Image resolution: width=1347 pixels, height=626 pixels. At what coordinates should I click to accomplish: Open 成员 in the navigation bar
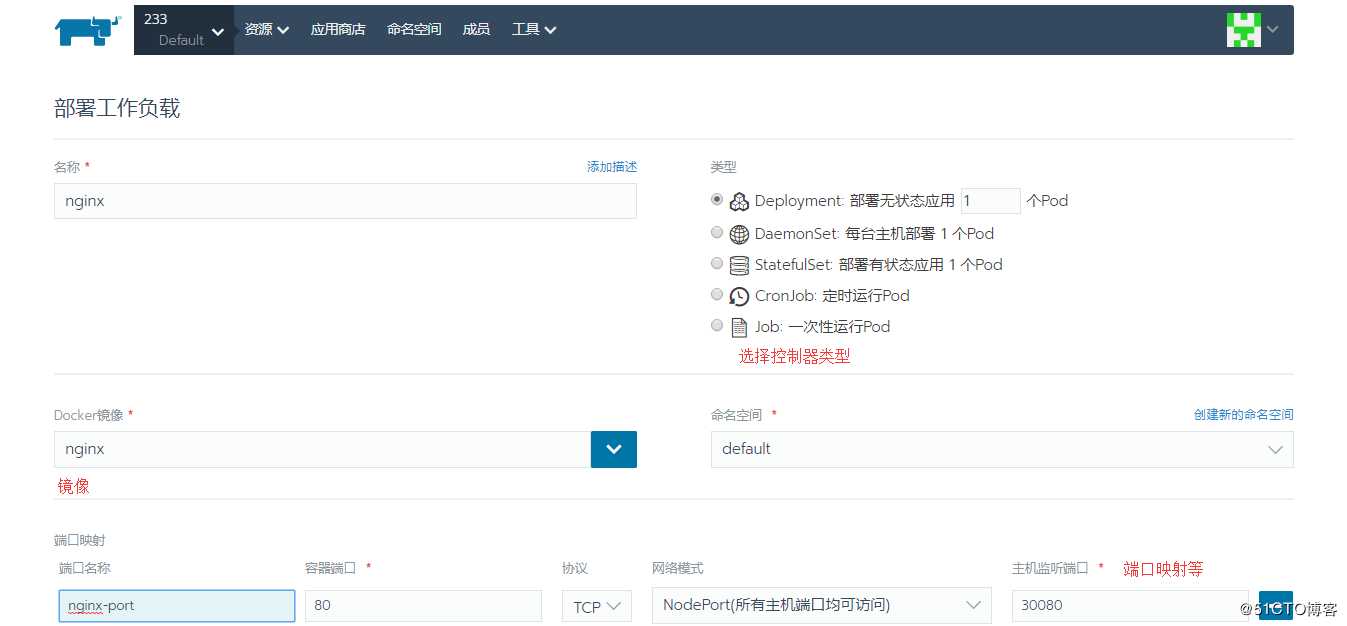[476, 30]
